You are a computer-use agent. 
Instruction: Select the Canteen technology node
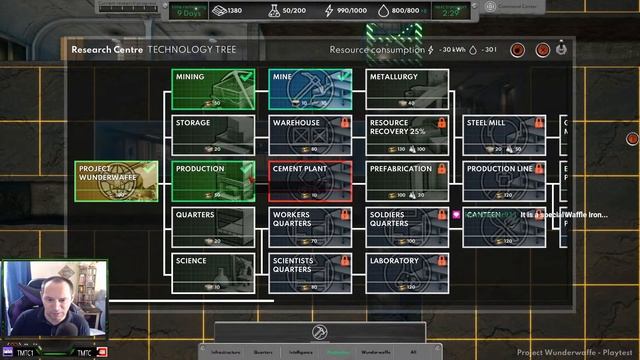coord(504,227)
